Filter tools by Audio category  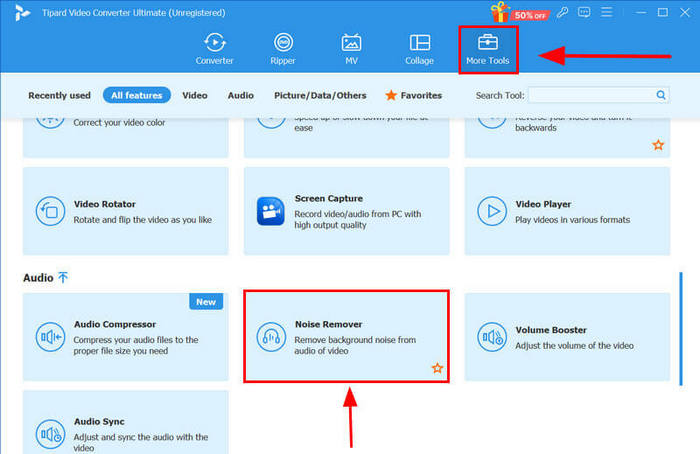point(241,95)
